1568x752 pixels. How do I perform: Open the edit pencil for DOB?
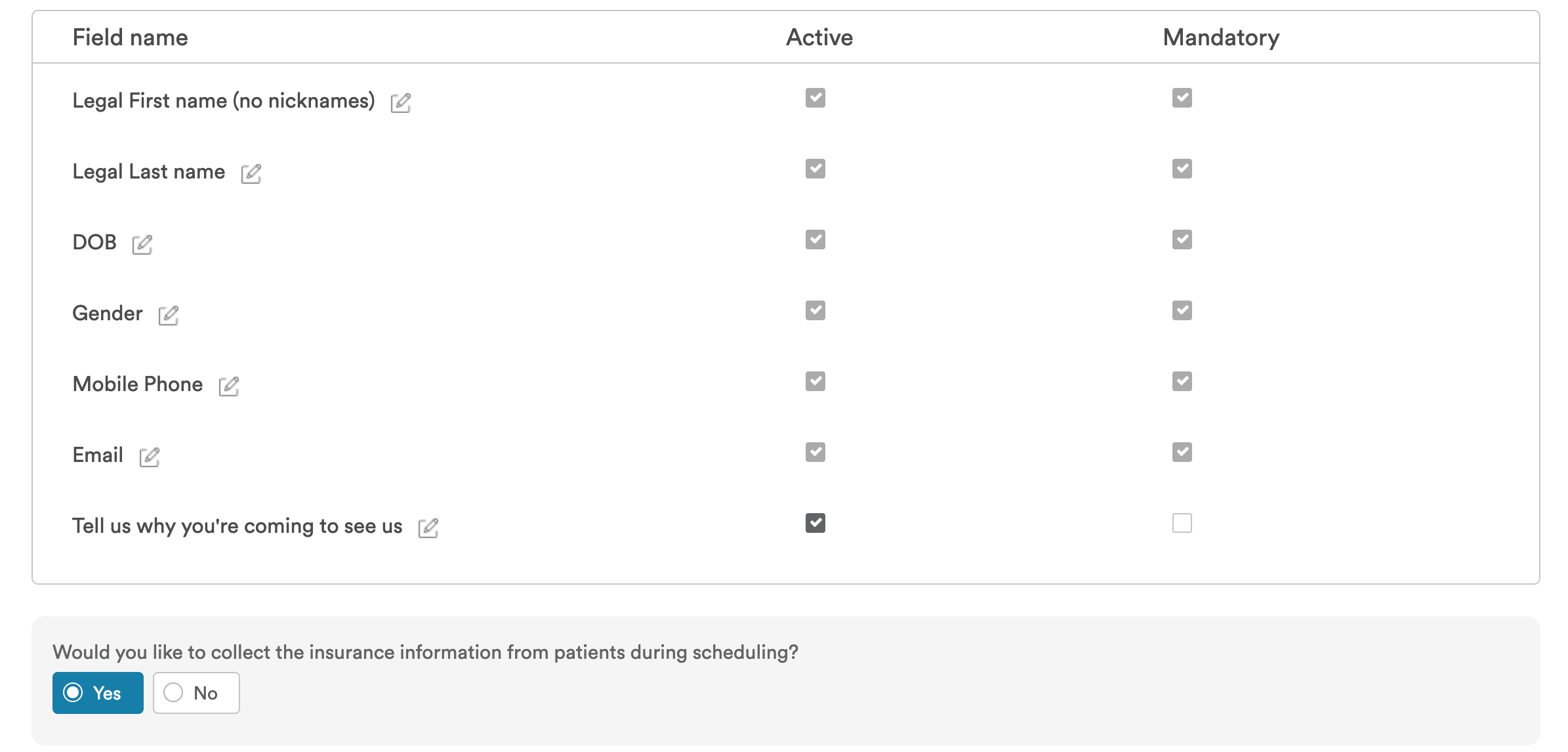tap(142, 244)
